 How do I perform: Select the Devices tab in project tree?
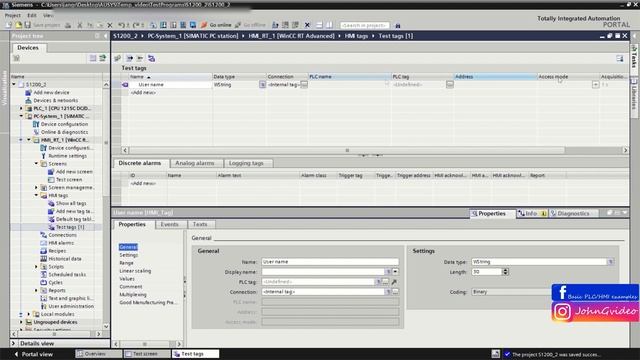(28, 48)
